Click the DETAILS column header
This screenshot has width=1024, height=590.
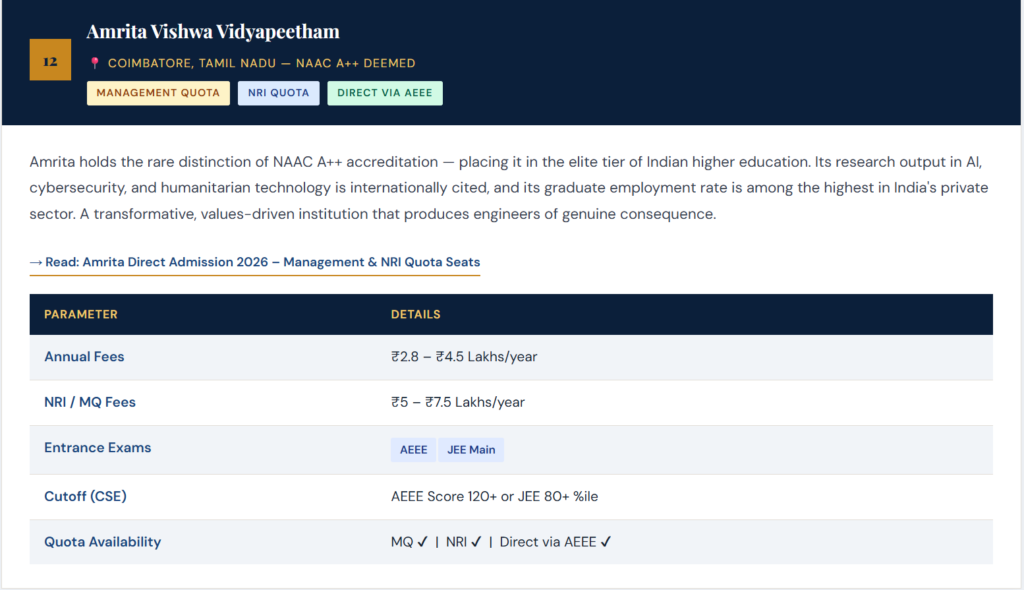click(415, 314)
